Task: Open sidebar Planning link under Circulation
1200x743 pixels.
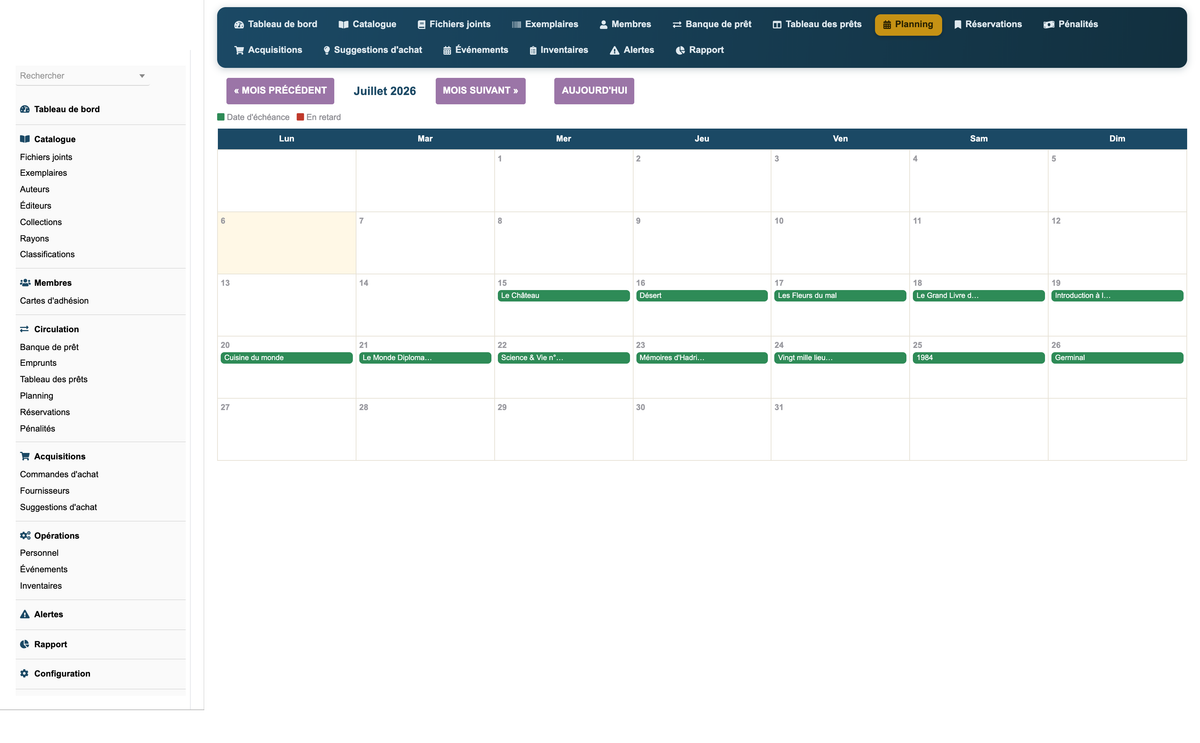Action: tap(37, 396)
